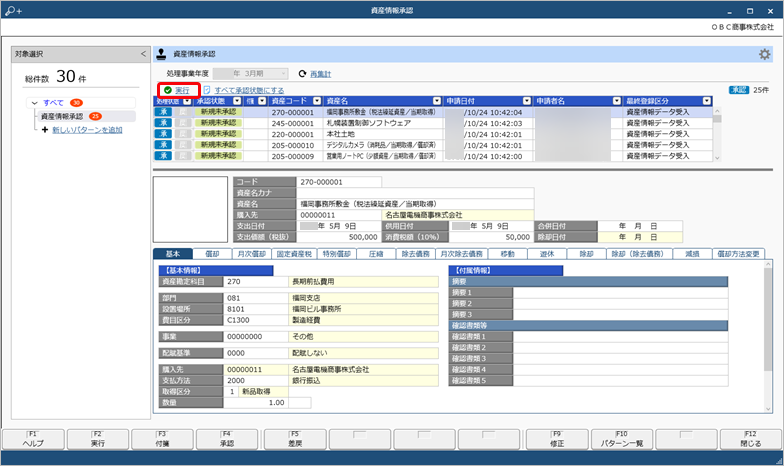
Task: Open the settings gear icon
Action: [x=764, y=54]
